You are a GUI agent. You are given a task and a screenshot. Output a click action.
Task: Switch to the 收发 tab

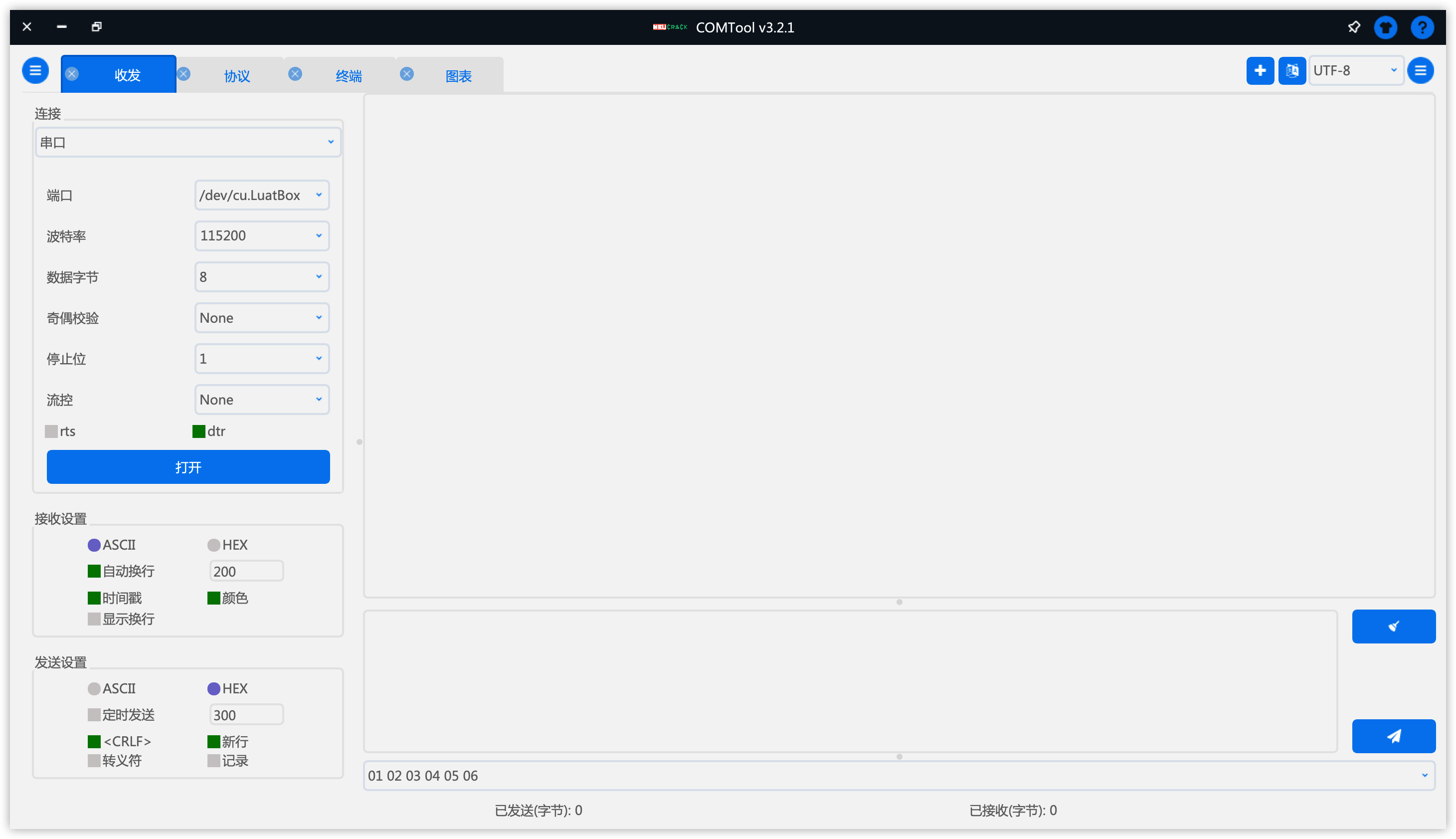click(x=127, y=75)
